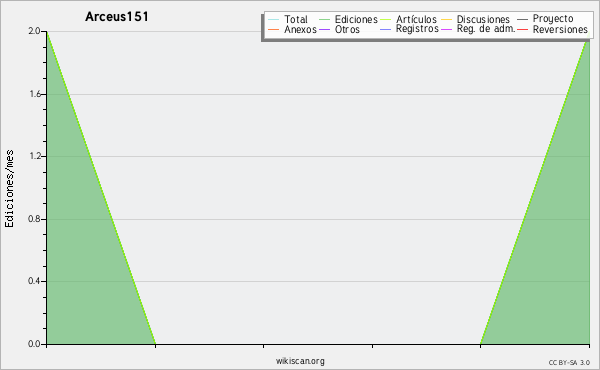Click the 0.8 y-axis value
Image resolution: width=600 pixels, height=370 pixels.
click(x=34, y=219)
